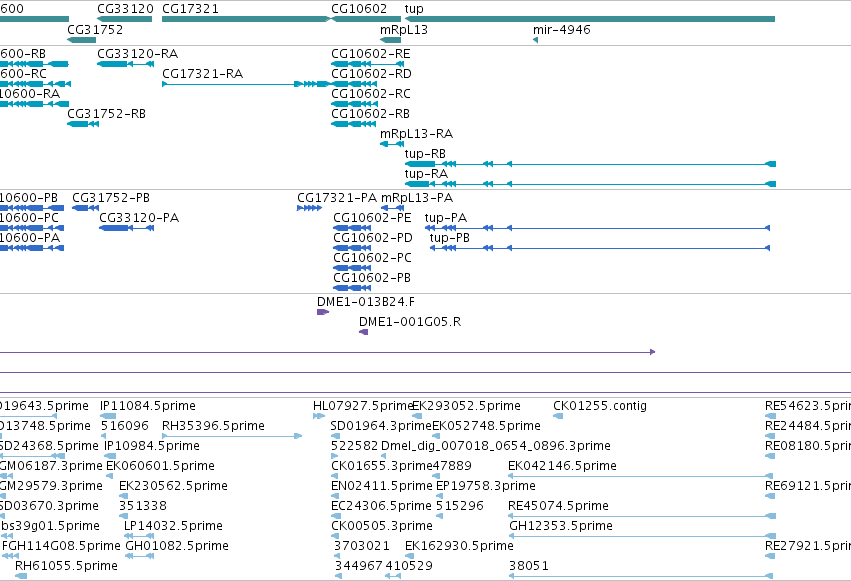The width and height of the screenshot is (851, 581).
Task: Select the EK162930.5prime EST label
Action: [459, 546]
